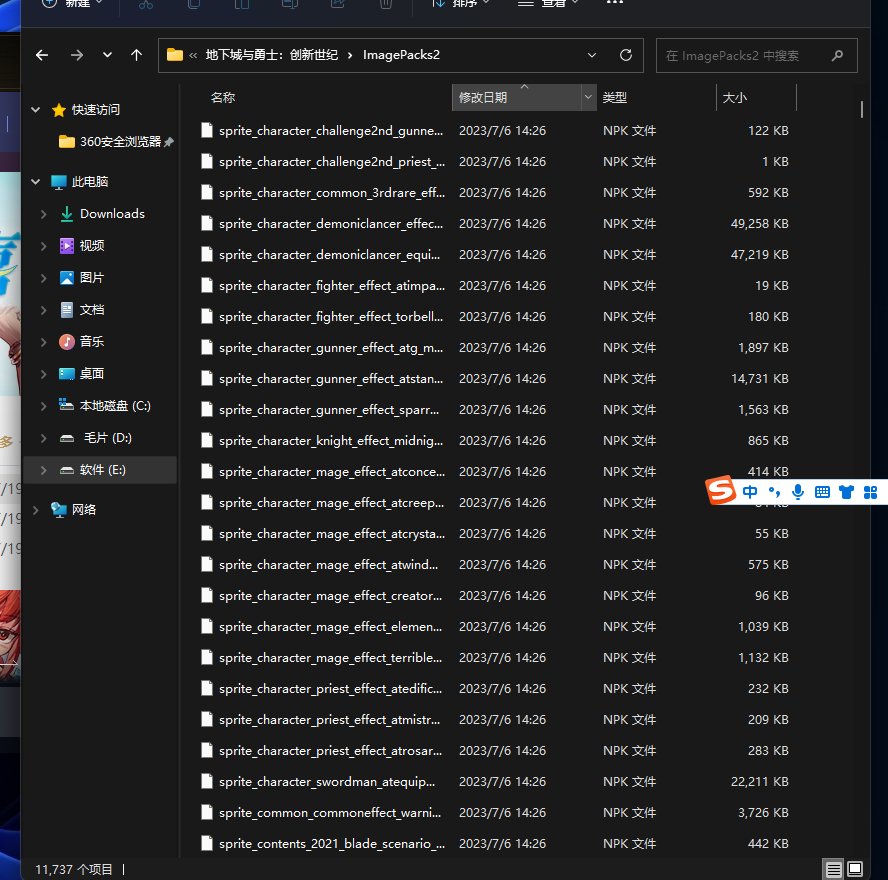
Task: Click the Sogou S logo
Action: click(x=720, y=490)
